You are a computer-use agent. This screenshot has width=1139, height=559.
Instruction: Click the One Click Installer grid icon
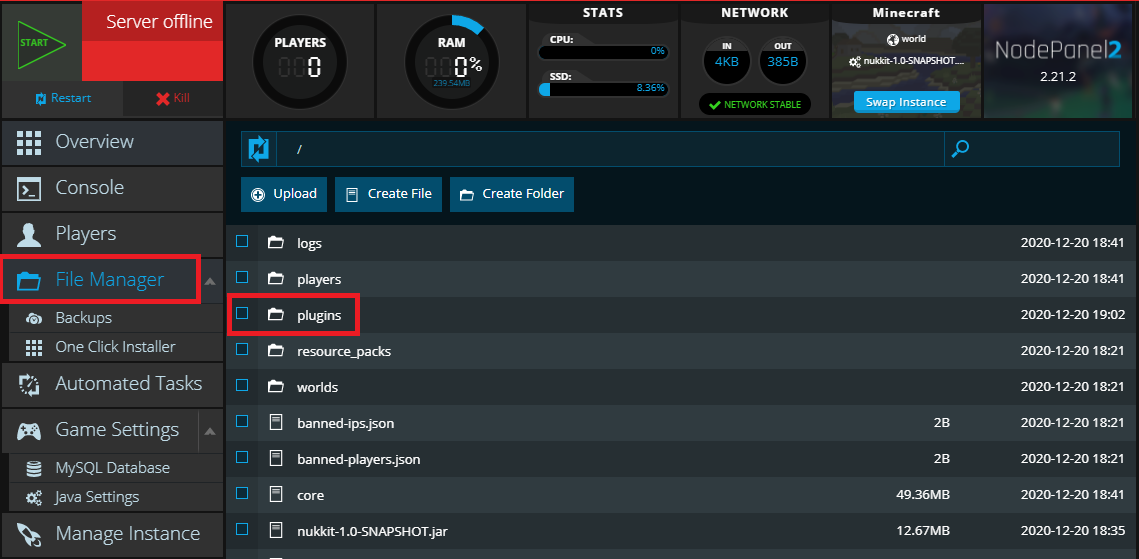click(x=34, y=347)
